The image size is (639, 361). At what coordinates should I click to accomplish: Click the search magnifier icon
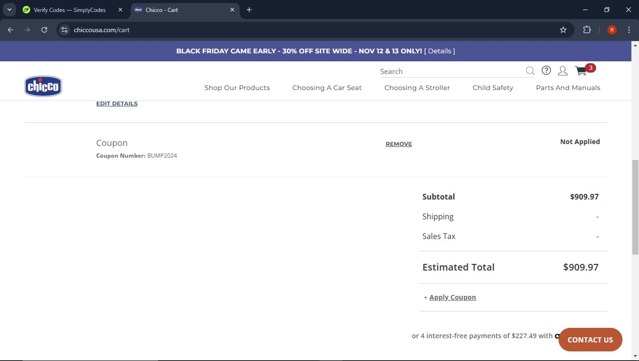(530, 71)
